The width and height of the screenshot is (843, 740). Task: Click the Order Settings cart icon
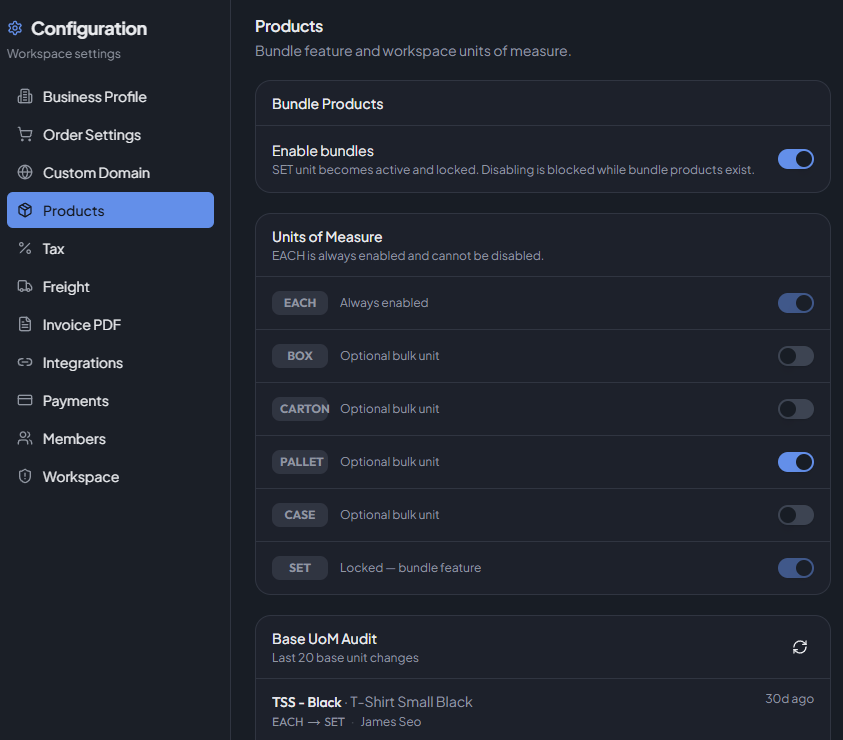click(25, 134)
